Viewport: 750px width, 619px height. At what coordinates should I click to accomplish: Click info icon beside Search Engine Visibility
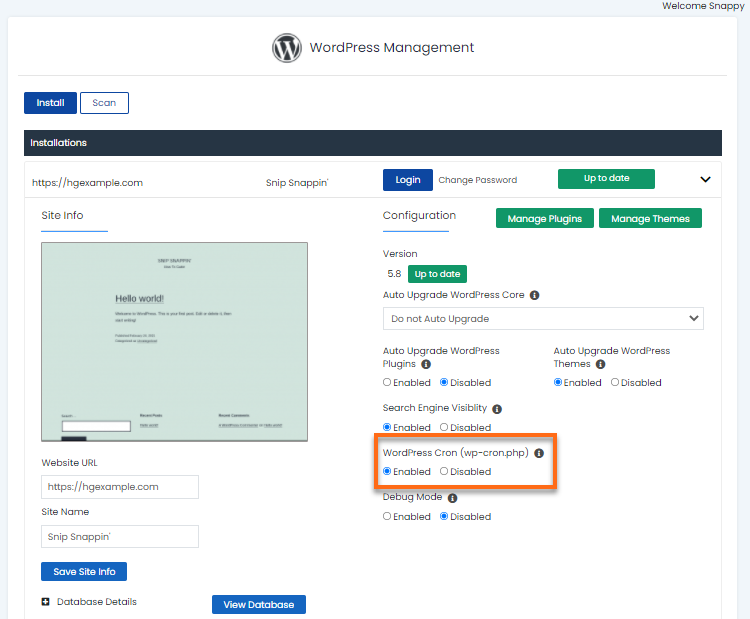point(497,409)
